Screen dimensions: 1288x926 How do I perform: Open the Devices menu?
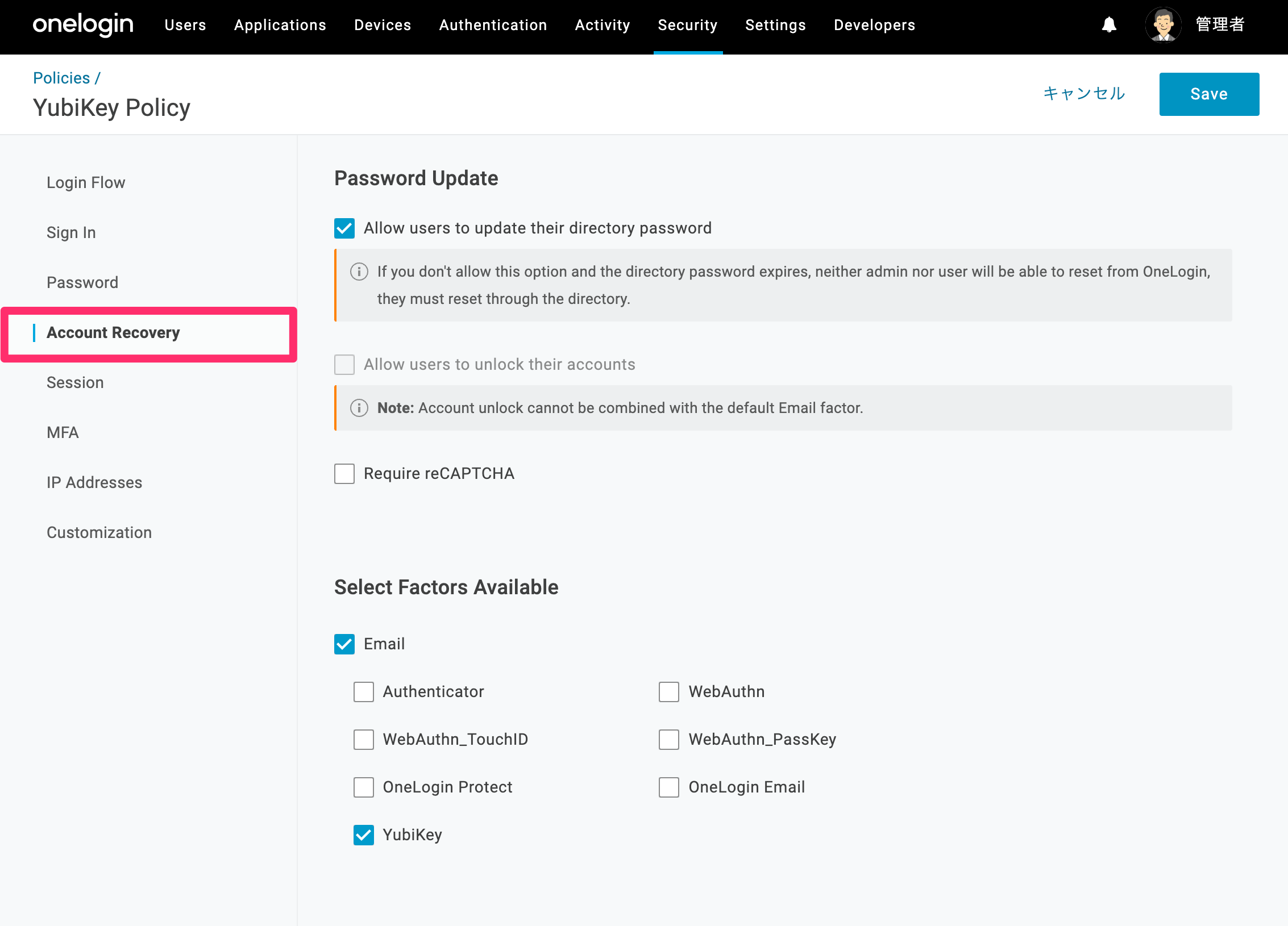[383, 25]
